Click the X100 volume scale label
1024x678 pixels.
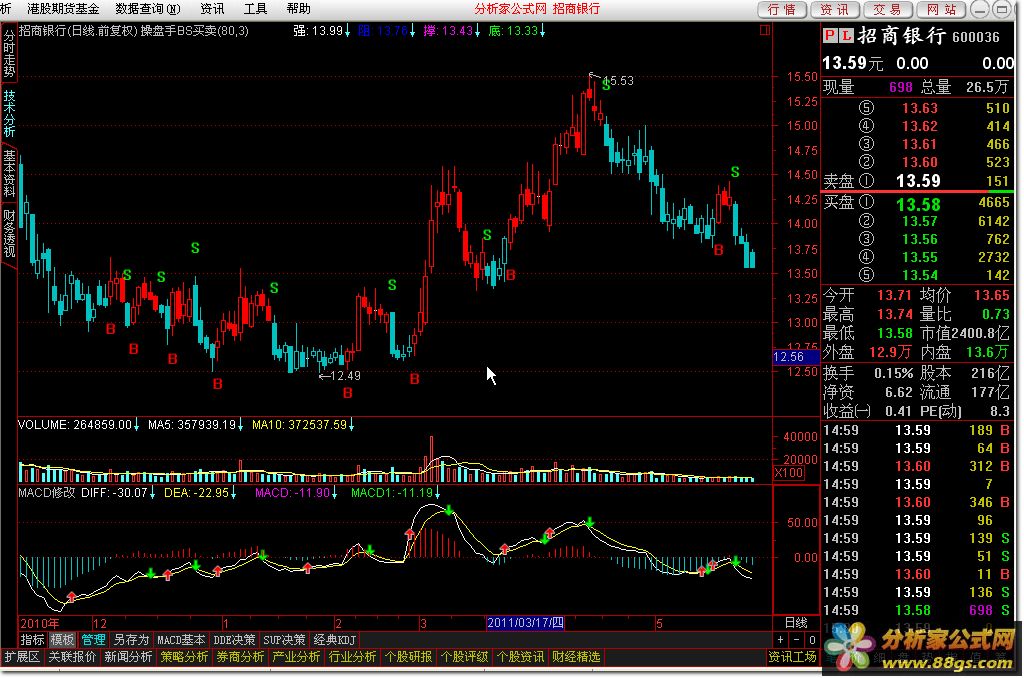(788, 473)
